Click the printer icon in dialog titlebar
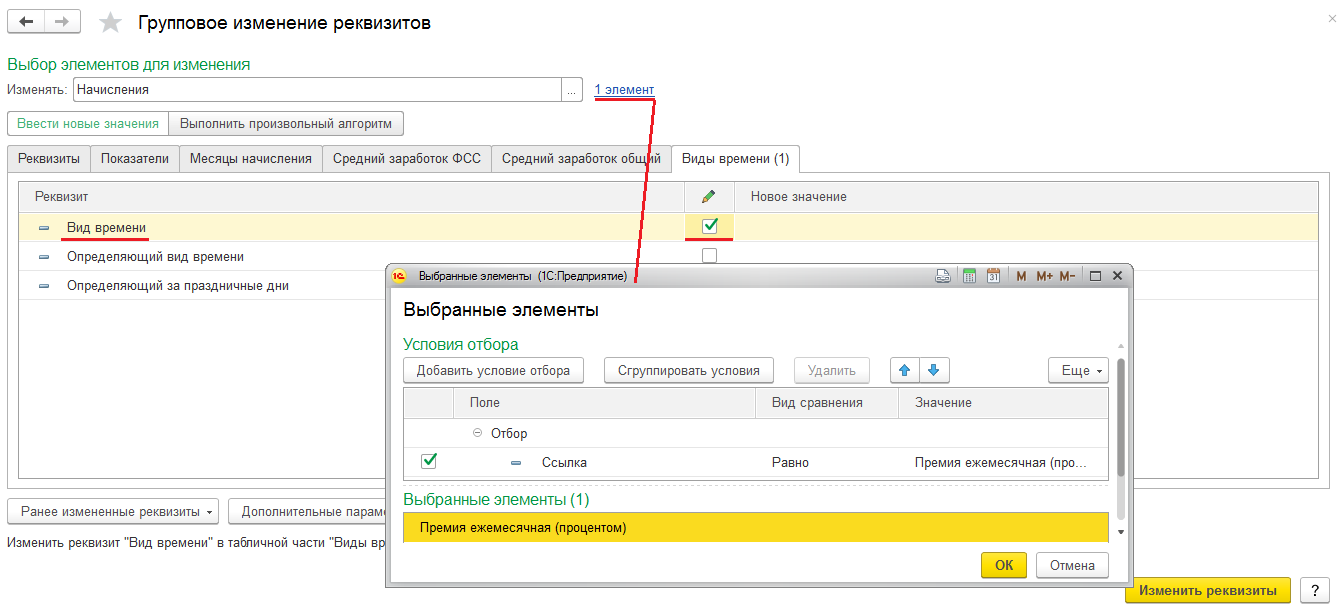The height and width of the screenshot is (613, 1341). tap(942, 276)
